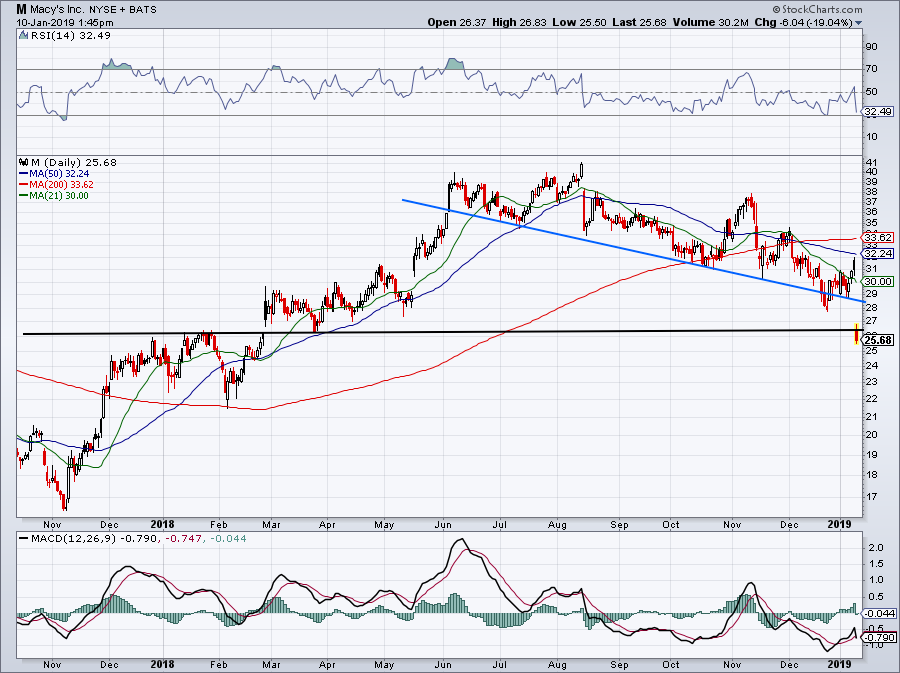Click the "High 26.83" quote value
The image size is (900, 673).
coord(519,22)
